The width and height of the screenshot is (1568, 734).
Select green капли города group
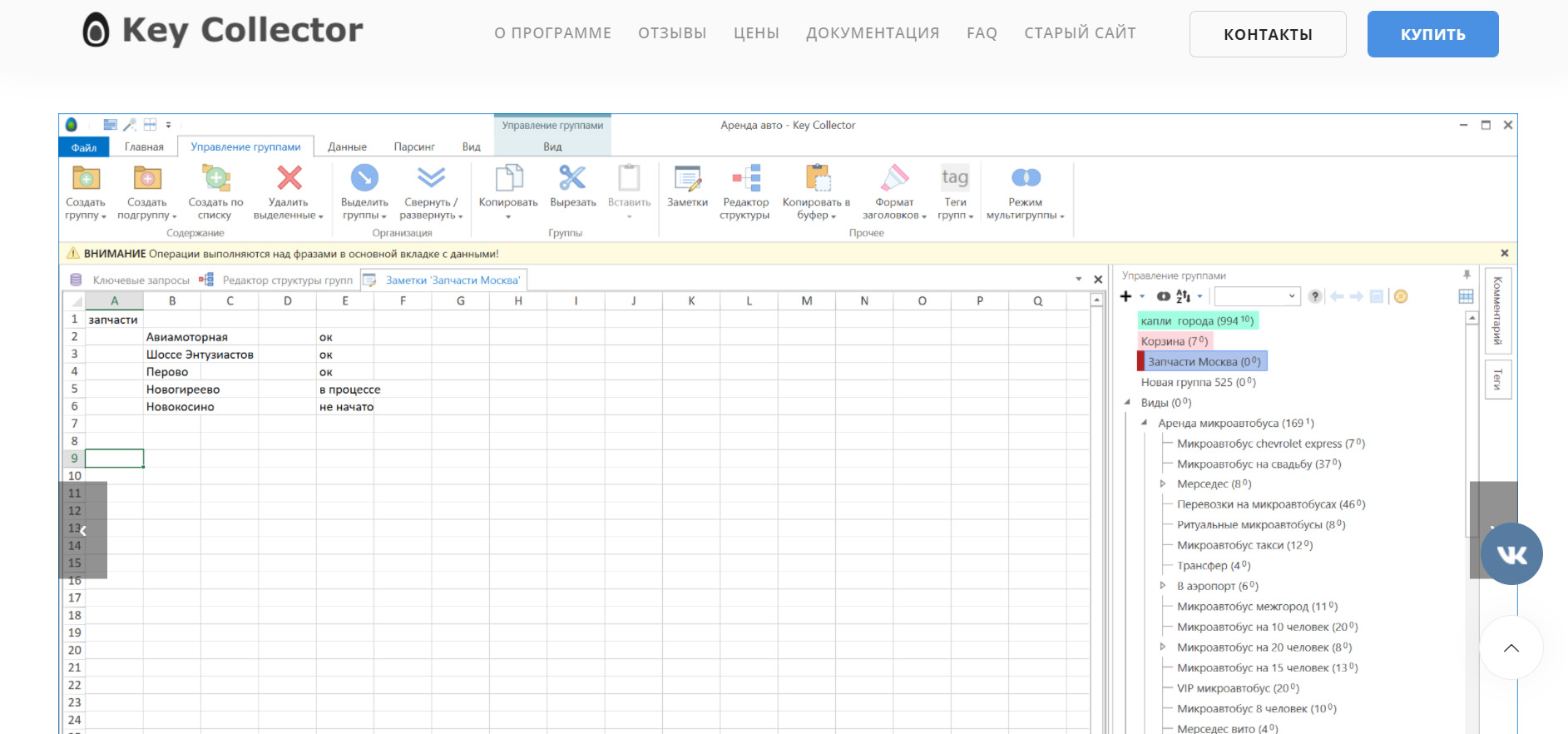click(x=1198, y=320)
